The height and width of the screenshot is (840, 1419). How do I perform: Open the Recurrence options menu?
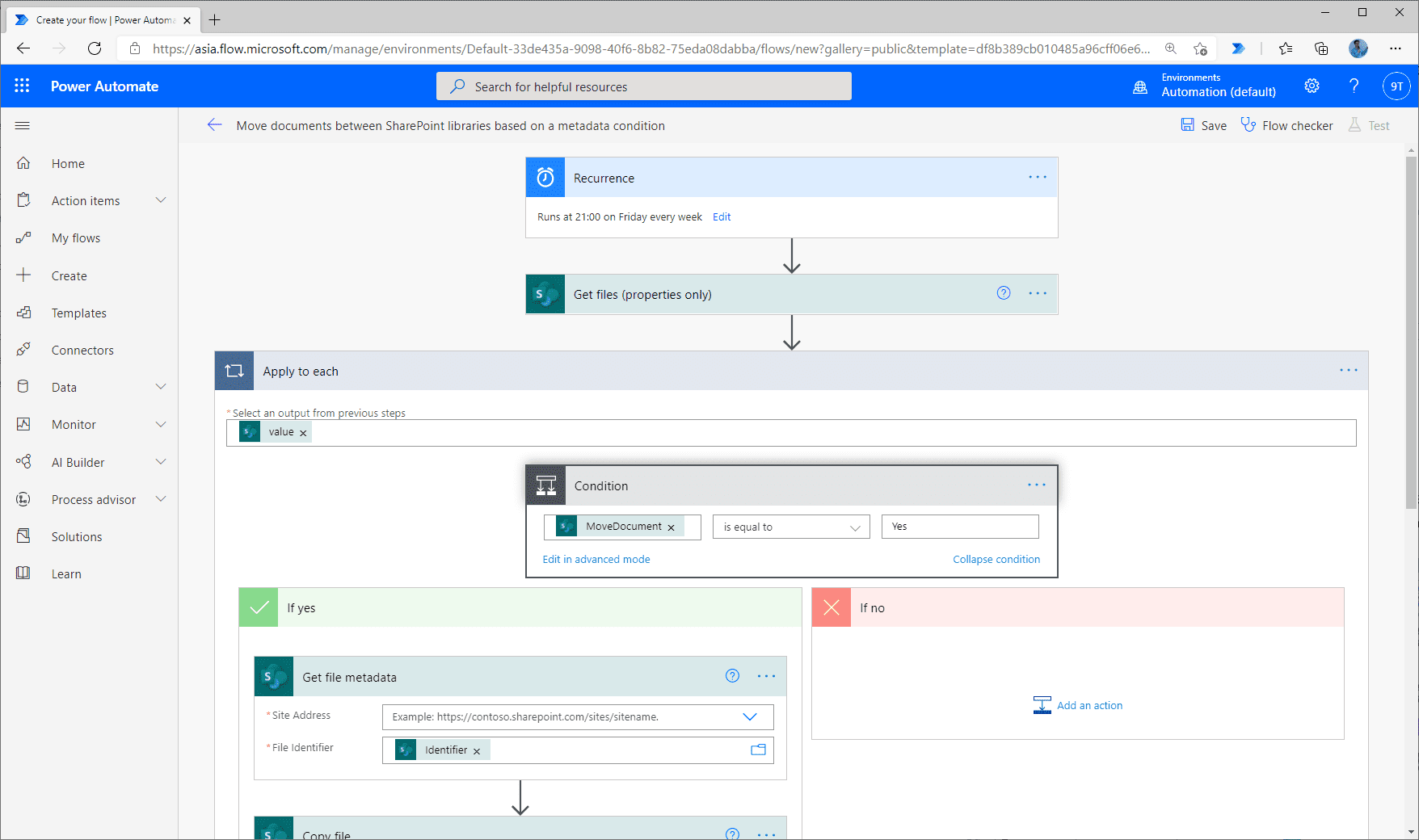click(x=1037, y=177)
